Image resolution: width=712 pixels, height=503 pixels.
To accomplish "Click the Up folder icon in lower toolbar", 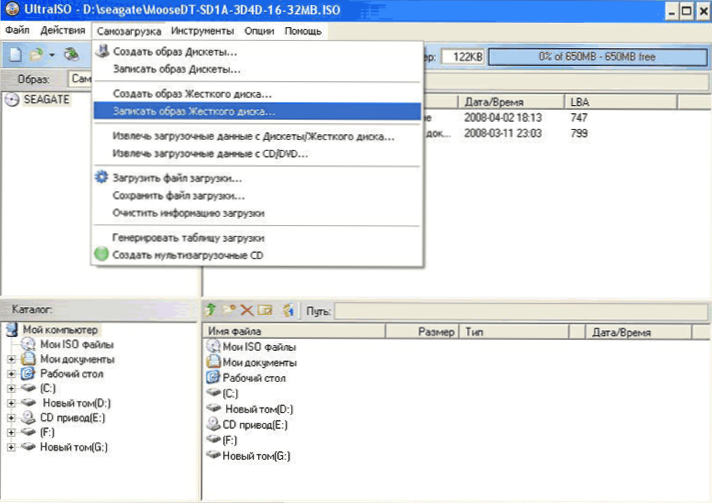I will (210, 310).
